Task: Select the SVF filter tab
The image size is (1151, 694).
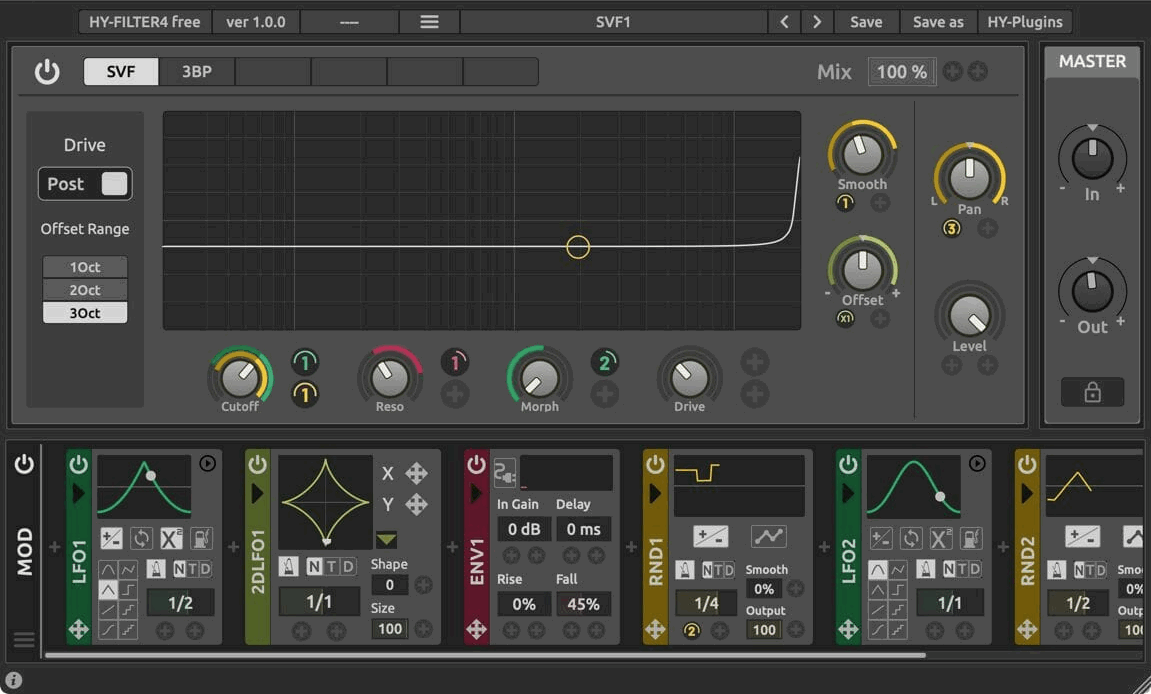Action: (x=121, y=72)
